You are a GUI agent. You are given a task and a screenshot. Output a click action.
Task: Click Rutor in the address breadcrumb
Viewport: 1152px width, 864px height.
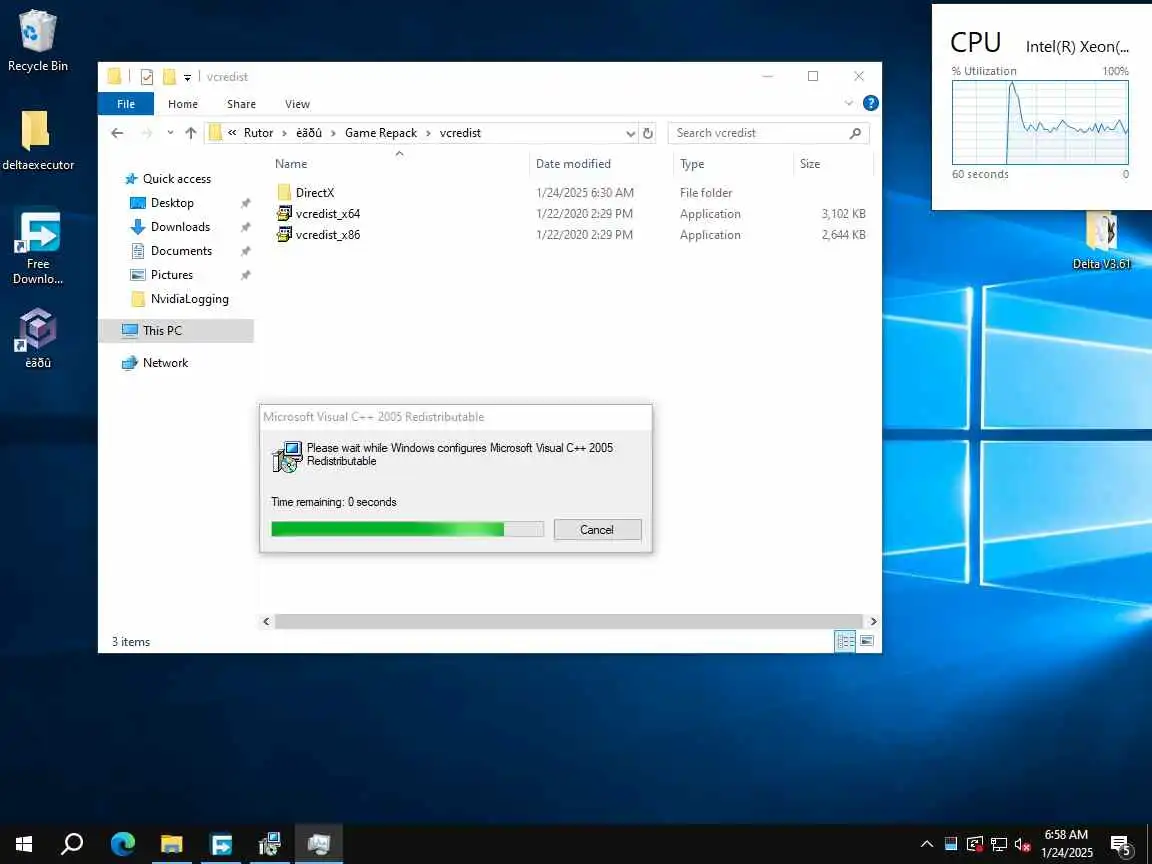pyautogui.click(x=258, y=133)
